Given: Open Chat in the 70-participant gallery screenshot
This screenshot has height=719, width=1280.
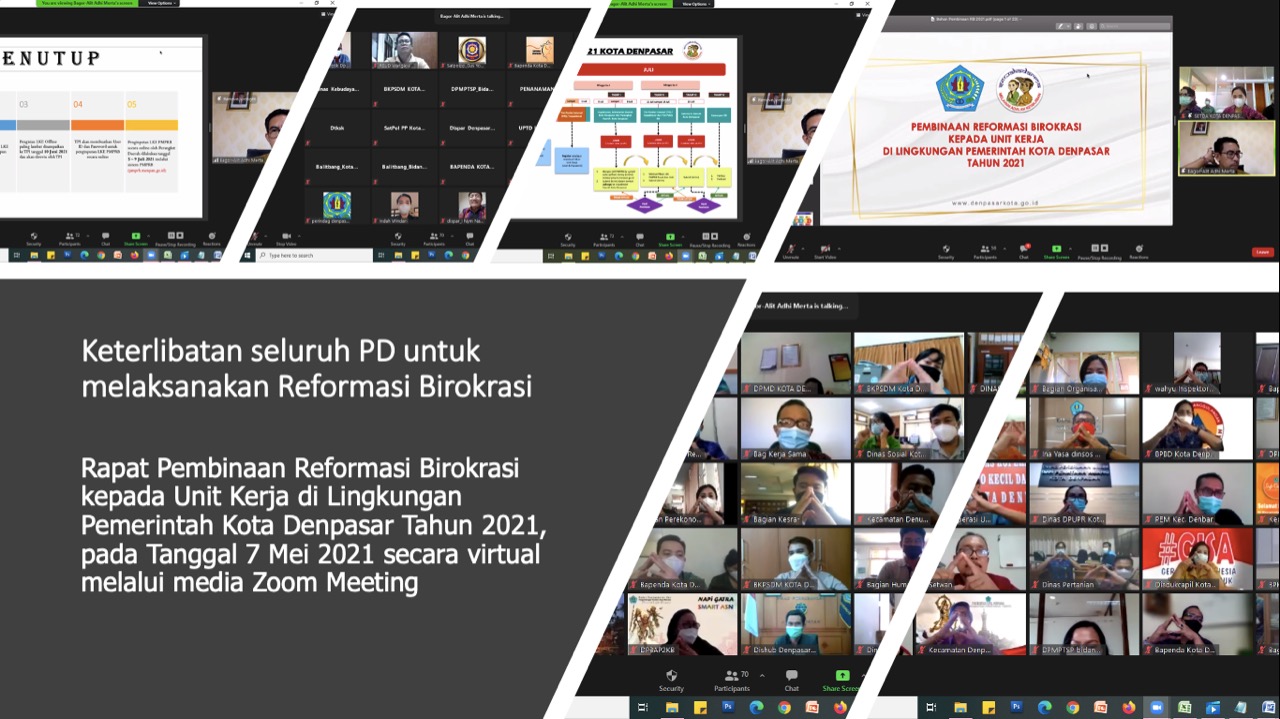Looking at the screenshot, I should pos(791,681).
